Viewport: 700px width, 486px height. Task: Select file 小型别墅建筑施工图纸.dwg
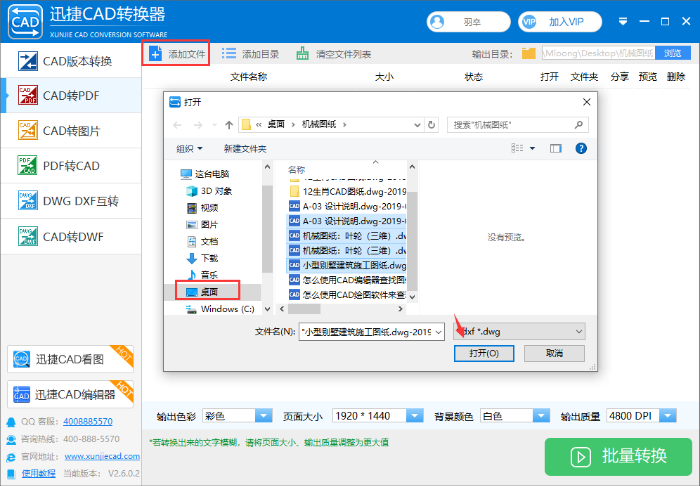tap(347, 266)
